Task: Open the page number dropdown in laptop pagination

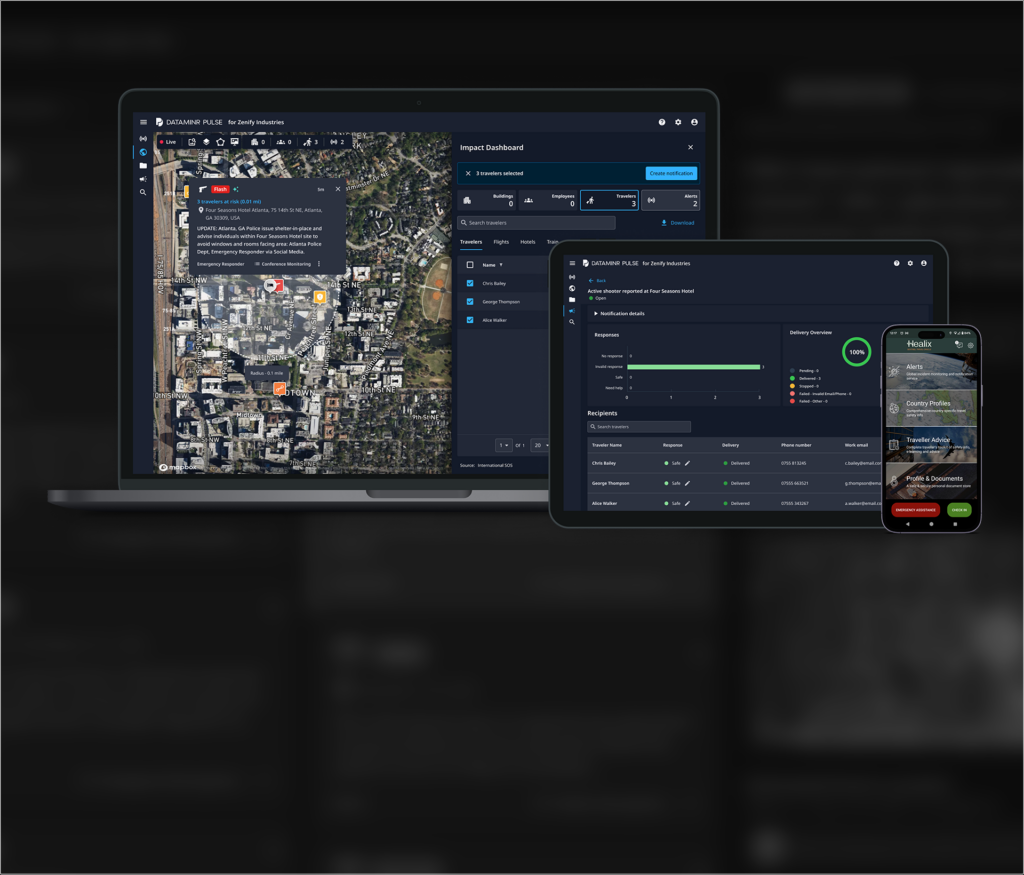Action: [504, 445]
